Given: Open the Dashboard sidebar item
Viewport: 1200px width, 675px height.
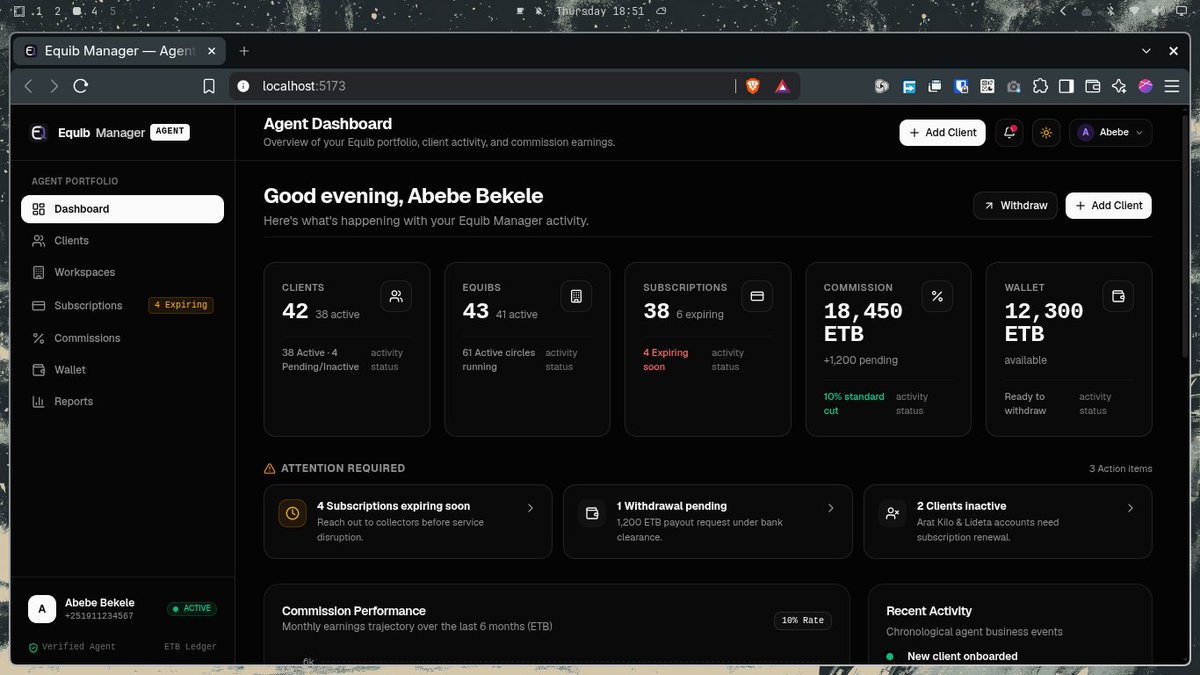Looking at the screenshot, I should tap(122, 209).
